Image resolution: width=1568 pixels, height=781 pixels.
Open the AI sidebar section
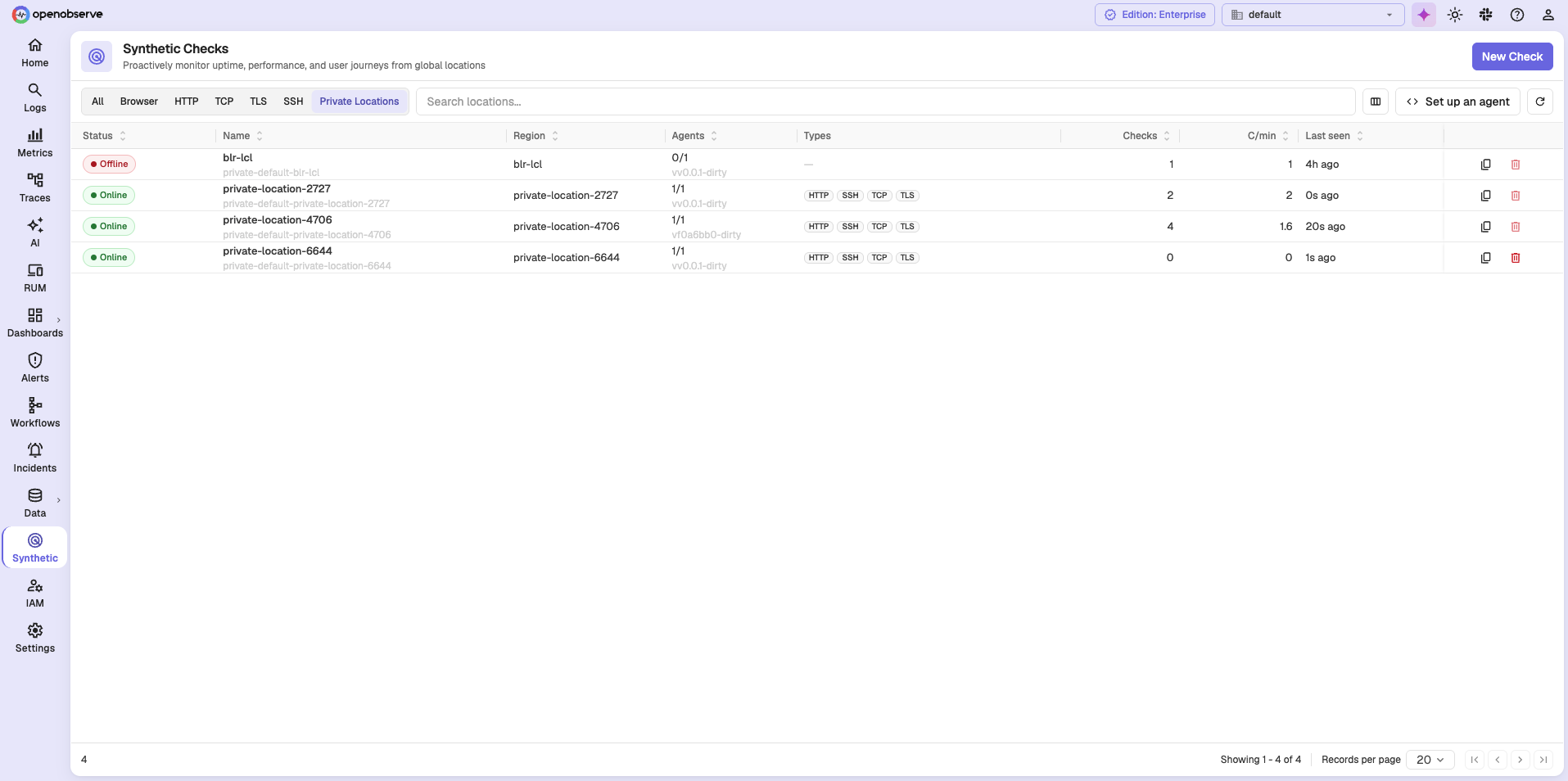click(35, 233)
